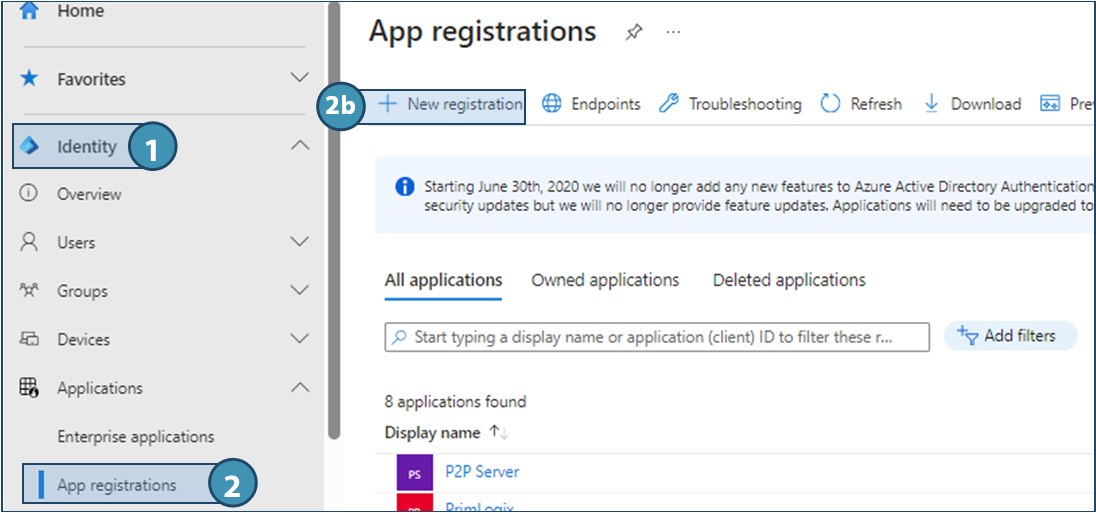Expand the Users section chevron
Screen dimensions: 1096x513
click(x=299, y=242)
